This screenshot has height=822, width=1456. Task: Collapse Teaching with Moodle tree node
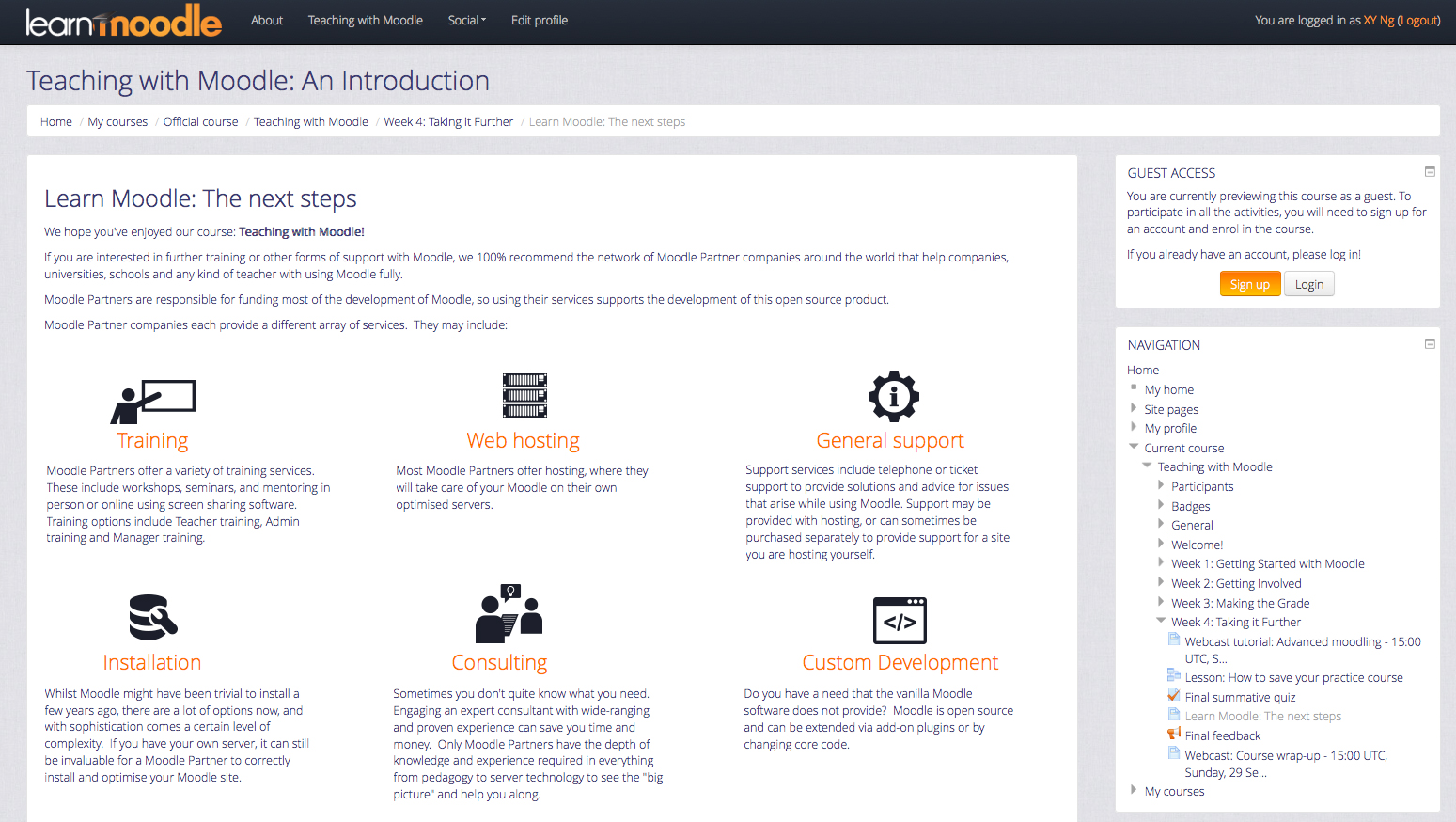click(x=1147, y=466)
